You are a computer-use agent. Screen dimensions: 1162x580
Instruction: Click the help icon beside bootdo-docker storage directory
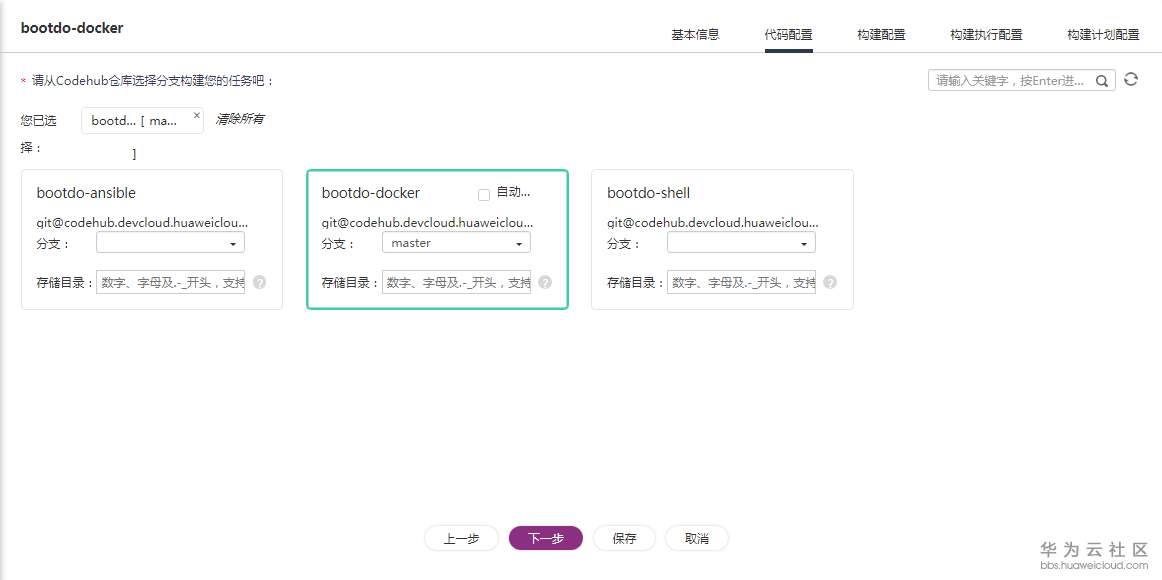pos(545,283)
